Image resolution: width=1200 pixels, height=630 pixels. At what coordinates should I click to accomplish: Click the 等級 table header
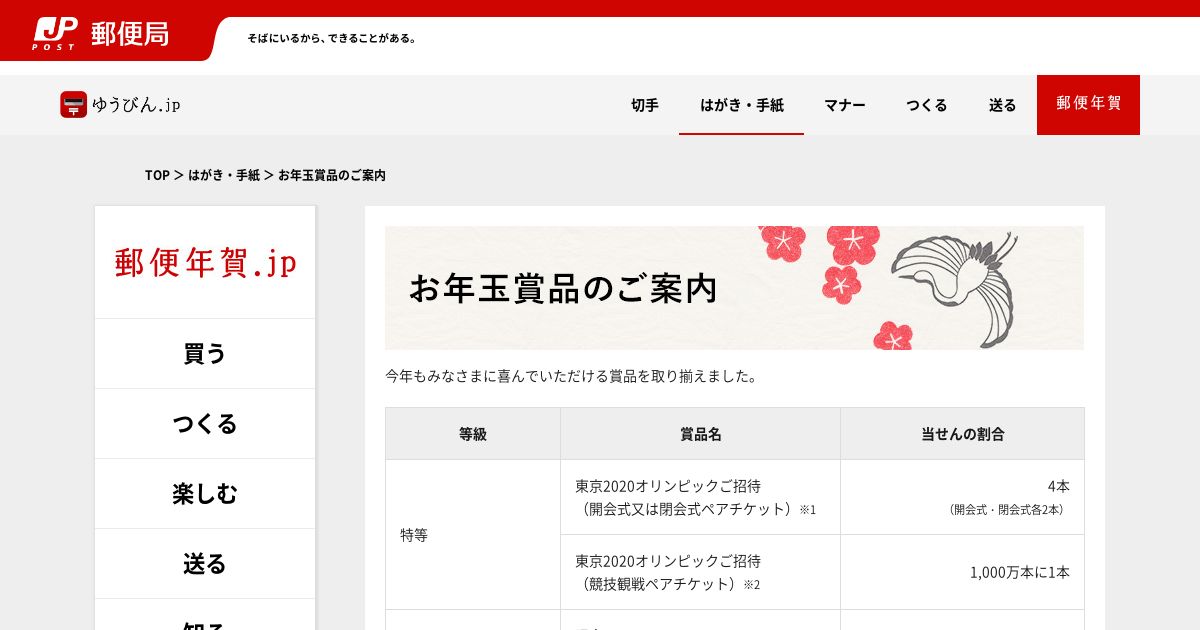(x=473, y=434)
